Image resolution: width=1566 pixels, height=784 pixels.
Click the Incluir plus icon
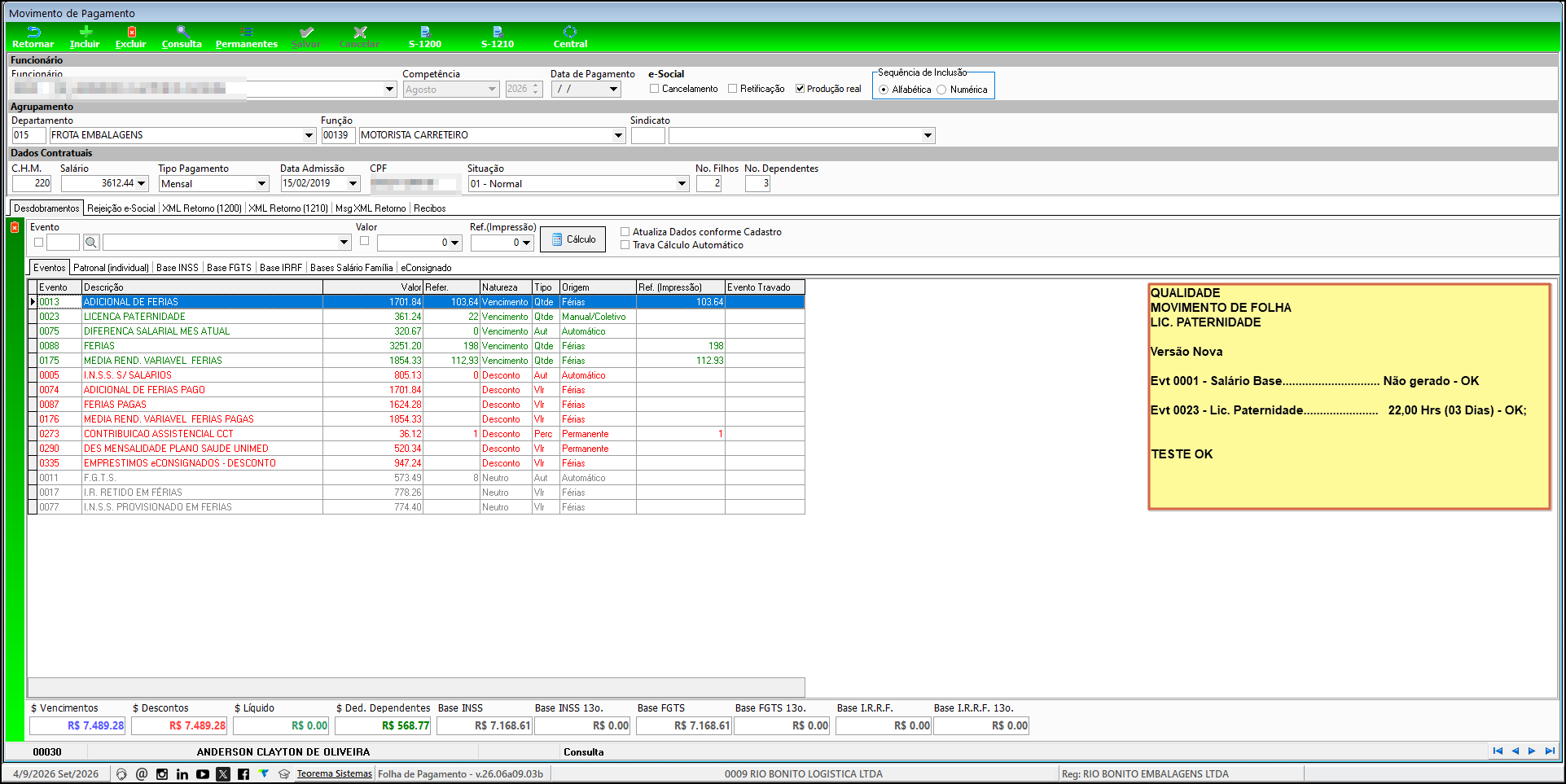(x=85, y=32)
